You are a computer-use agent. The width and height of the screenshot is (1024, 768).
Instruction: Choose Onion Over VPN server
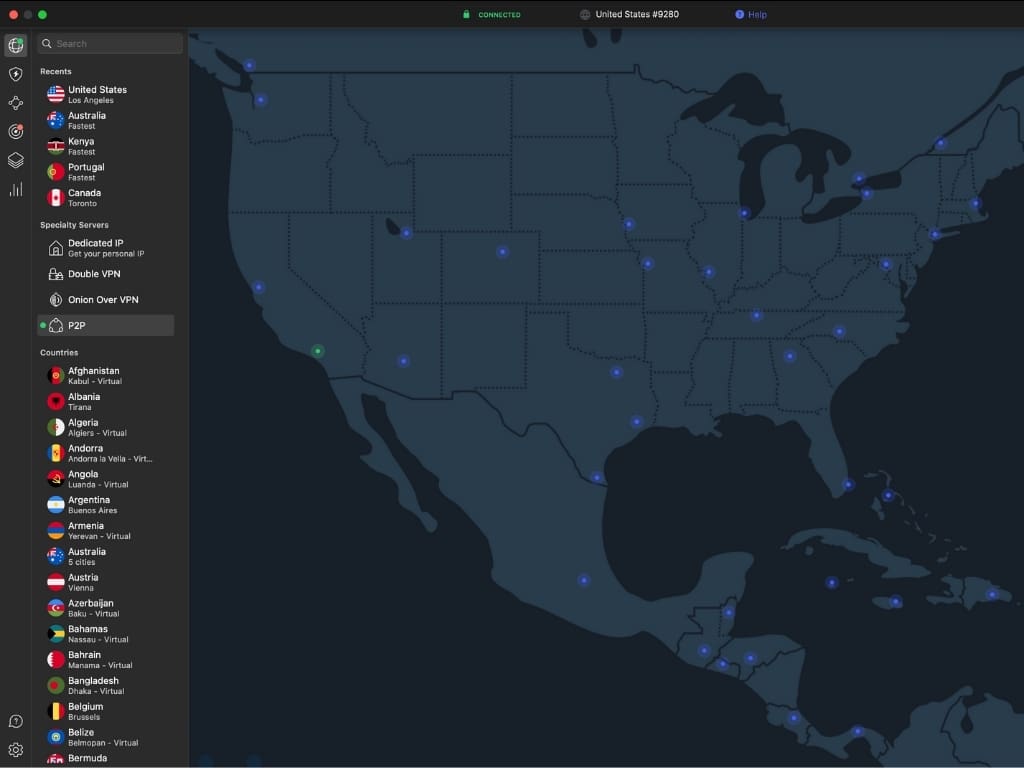[x=102, y=300]
